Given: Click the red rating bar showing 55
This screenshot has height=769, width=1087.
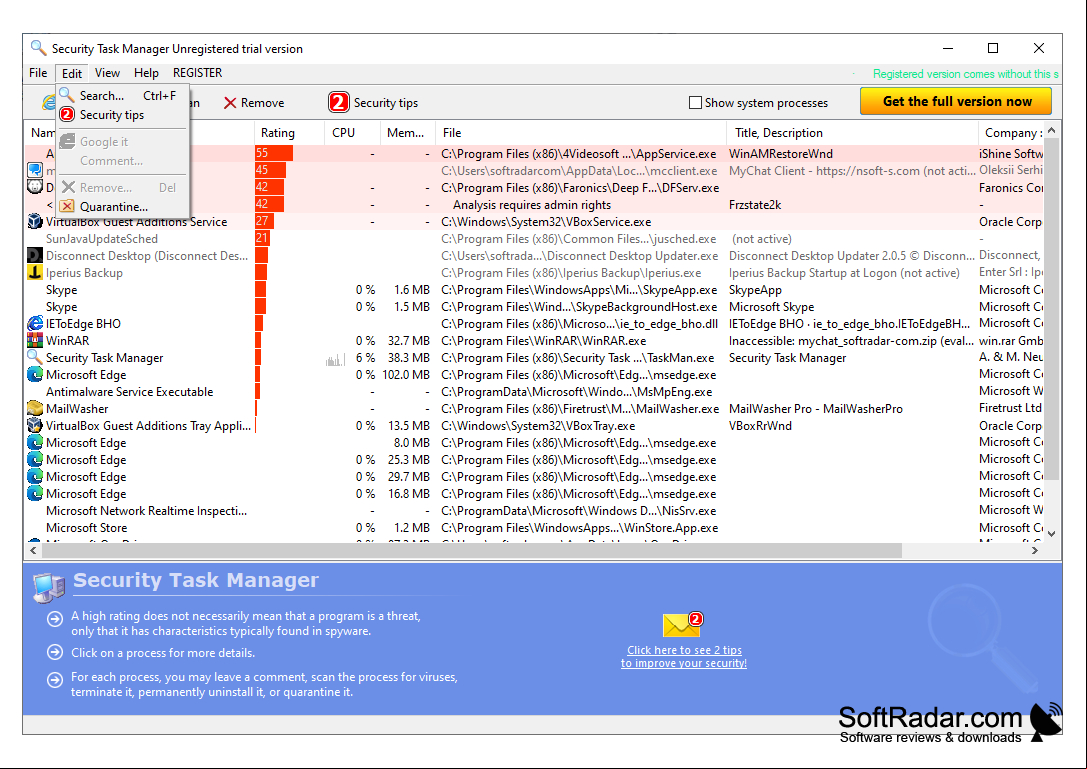Looking at the screenshot, I should click(274, 153).
